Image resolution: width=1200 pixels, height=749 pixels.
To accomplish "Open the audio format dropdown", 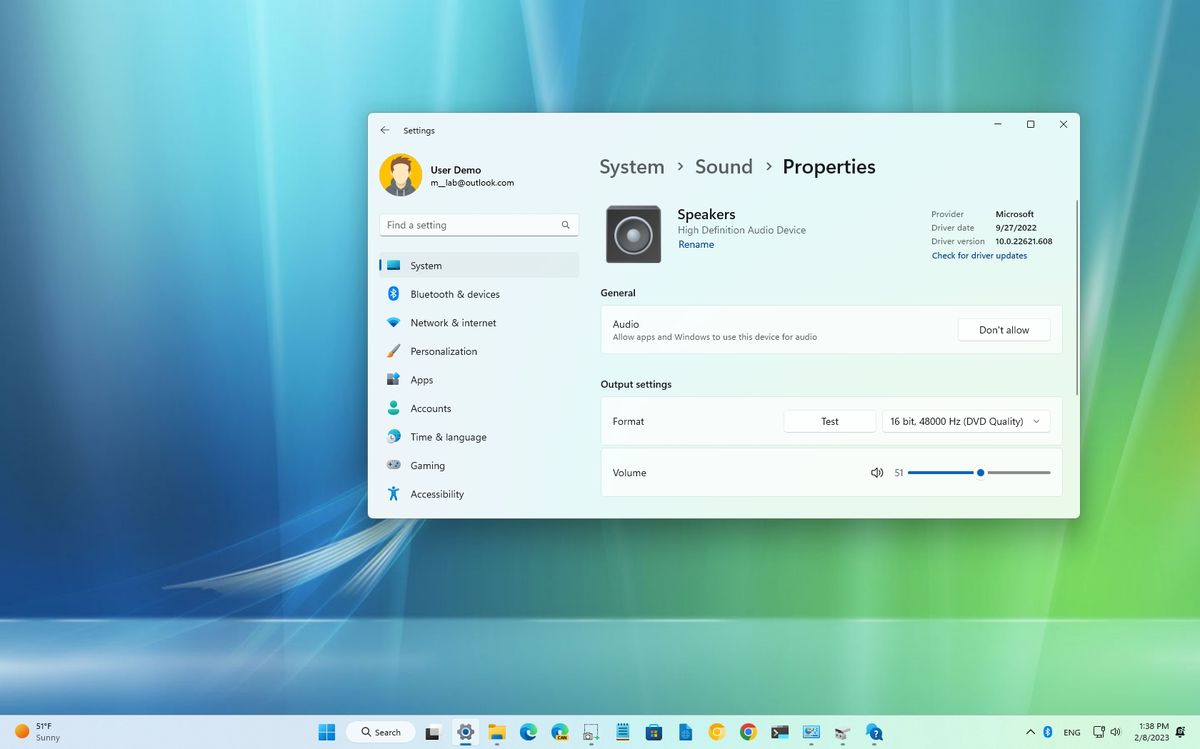I will click(965, 421).
